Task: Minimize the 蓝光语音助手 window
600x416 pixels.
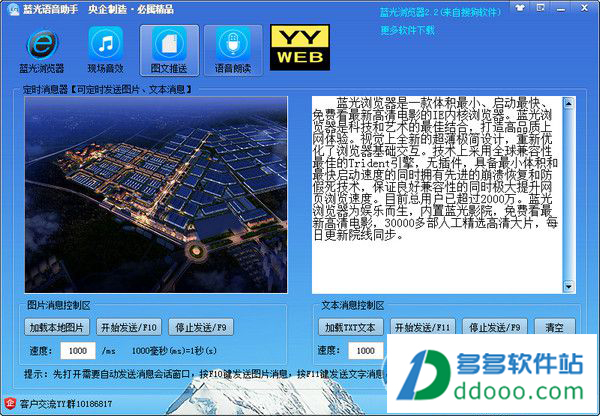Action: [561, 8]
